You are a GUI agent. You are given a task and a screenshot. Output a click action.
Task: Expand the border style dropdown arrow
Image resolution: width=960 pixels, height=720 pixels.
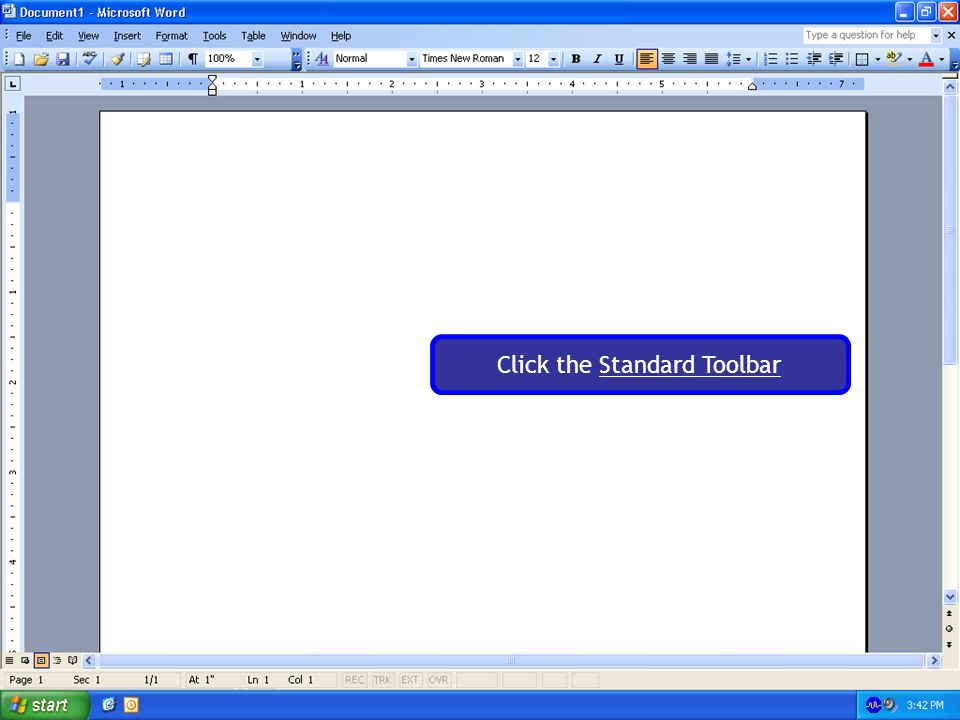(x=878, y=59)
